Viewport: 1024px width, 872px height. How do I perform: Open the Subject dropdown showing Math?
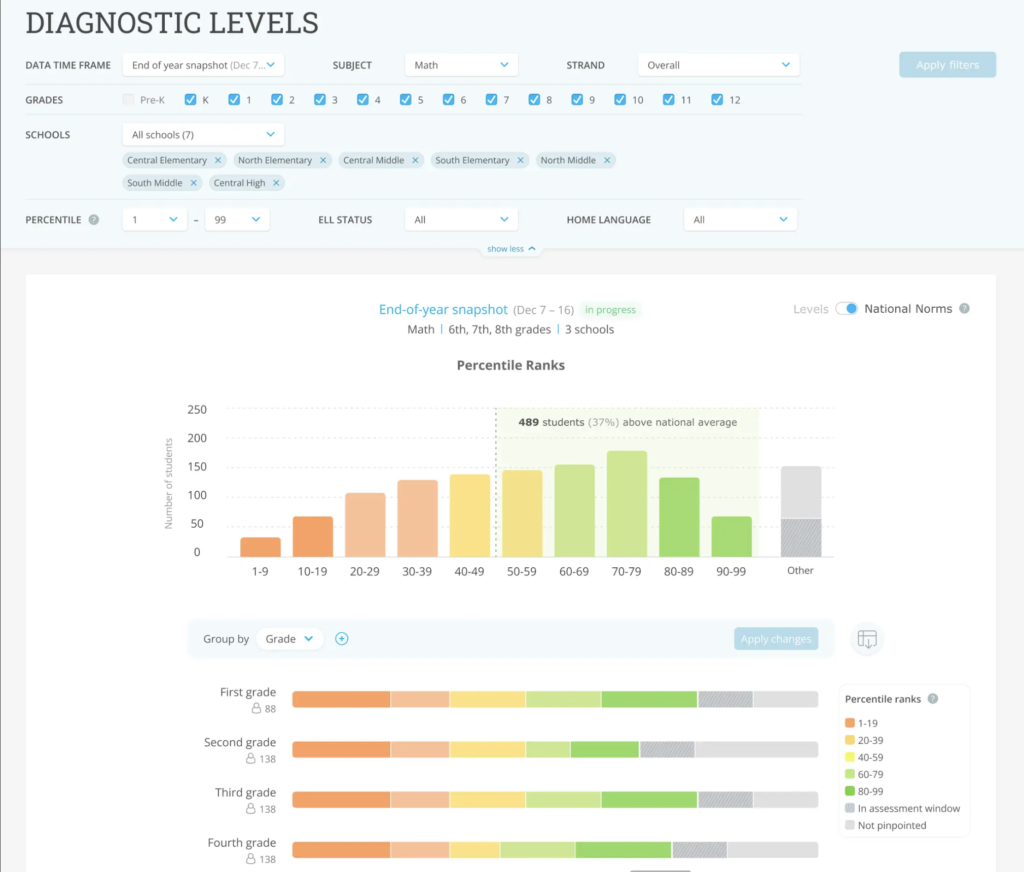pyautogui.click(x=461, y=65)
